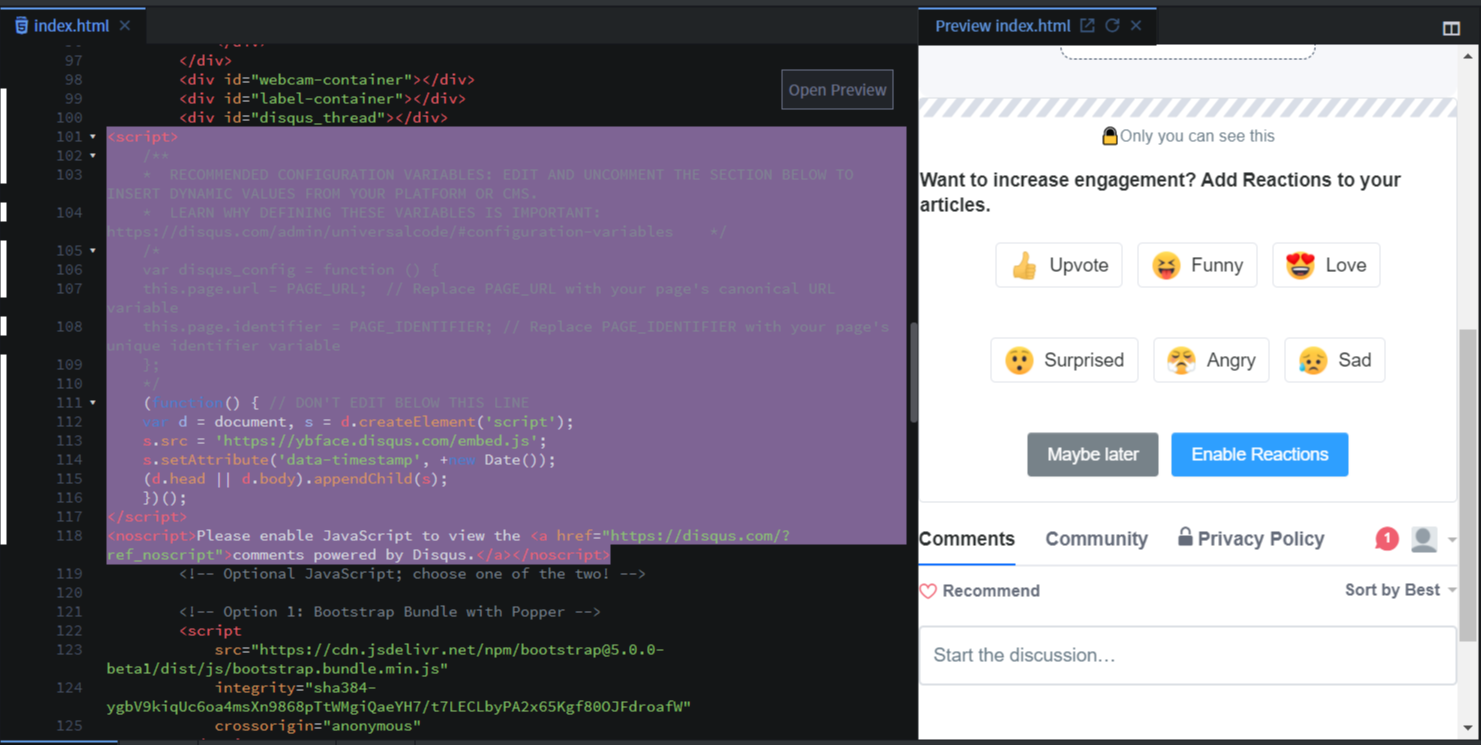Click the red notification badge
Screen dimensions: 1481x745
pyautogui.click(x=1386, y=539)
